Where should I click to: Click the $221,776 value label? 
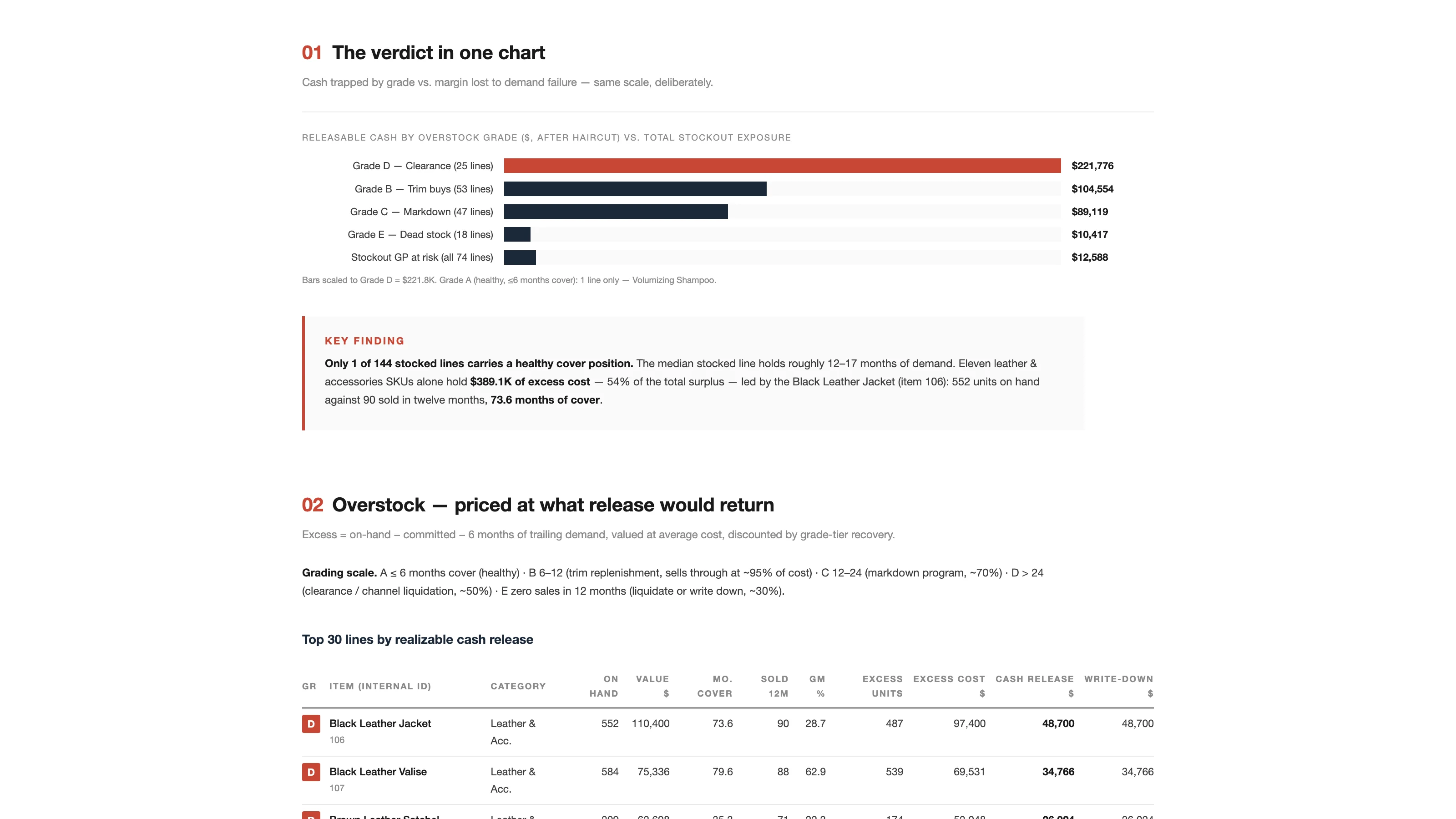(1092, 166)
